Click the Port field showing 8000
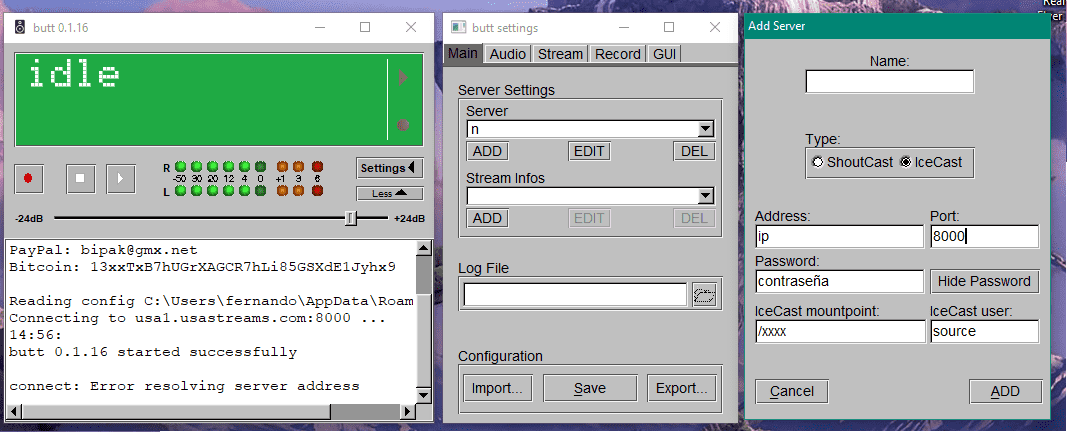Image resolution: width=1067 pixels, height=432 pixels. pyautogui.click(x=985, y=236)
